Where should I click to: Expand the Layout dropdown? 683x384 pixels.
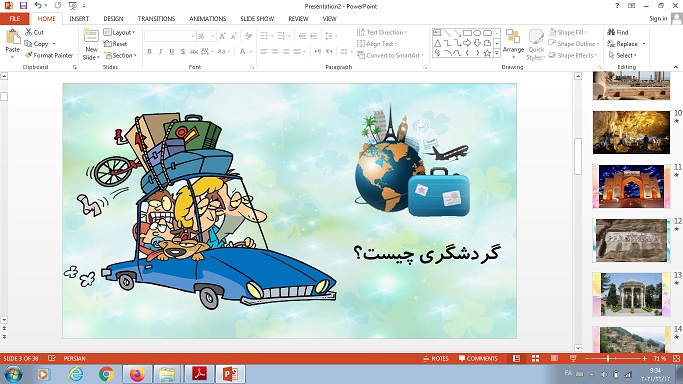pyautogui.click(x=119, y=32)
